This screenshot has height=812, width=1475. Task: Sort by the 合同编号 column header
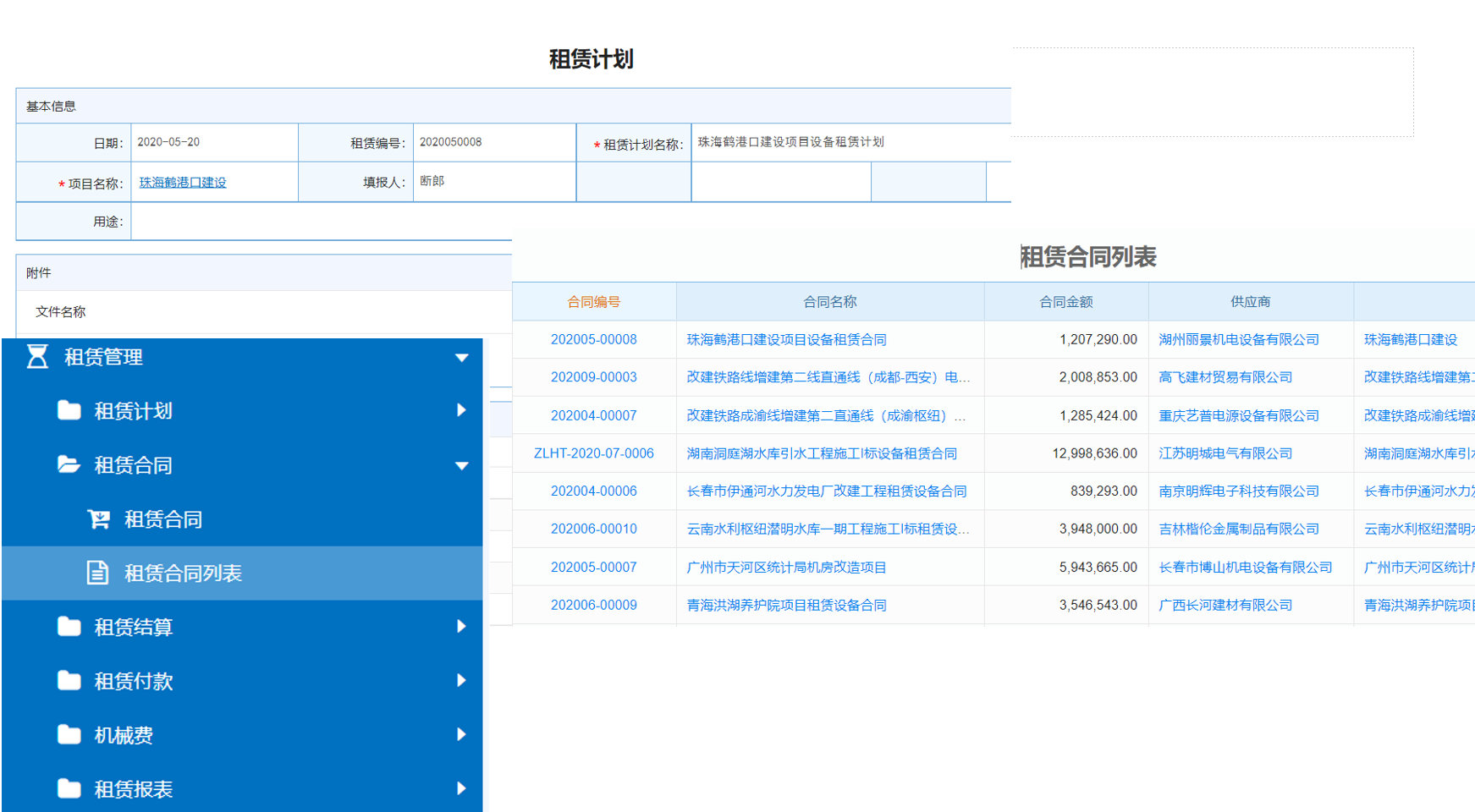click(593, 302)
